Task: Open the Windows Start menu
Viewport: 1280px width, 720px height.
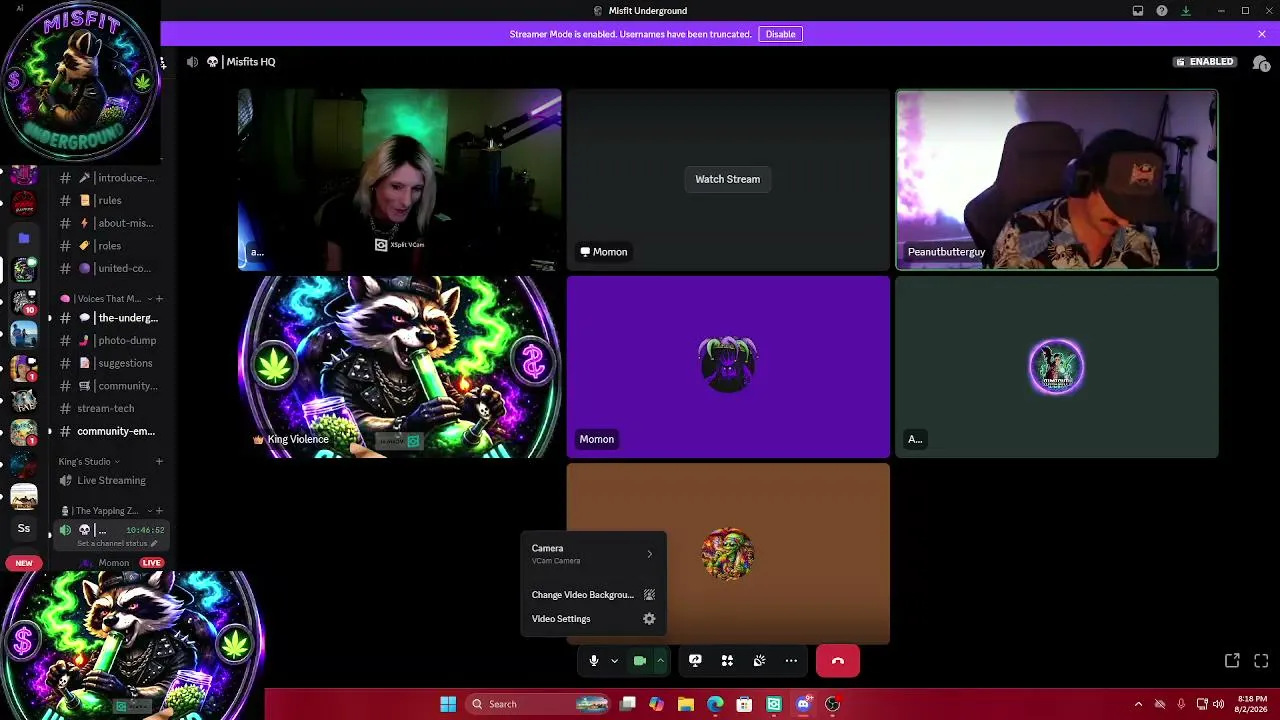Action: click(x=448, y=704)
